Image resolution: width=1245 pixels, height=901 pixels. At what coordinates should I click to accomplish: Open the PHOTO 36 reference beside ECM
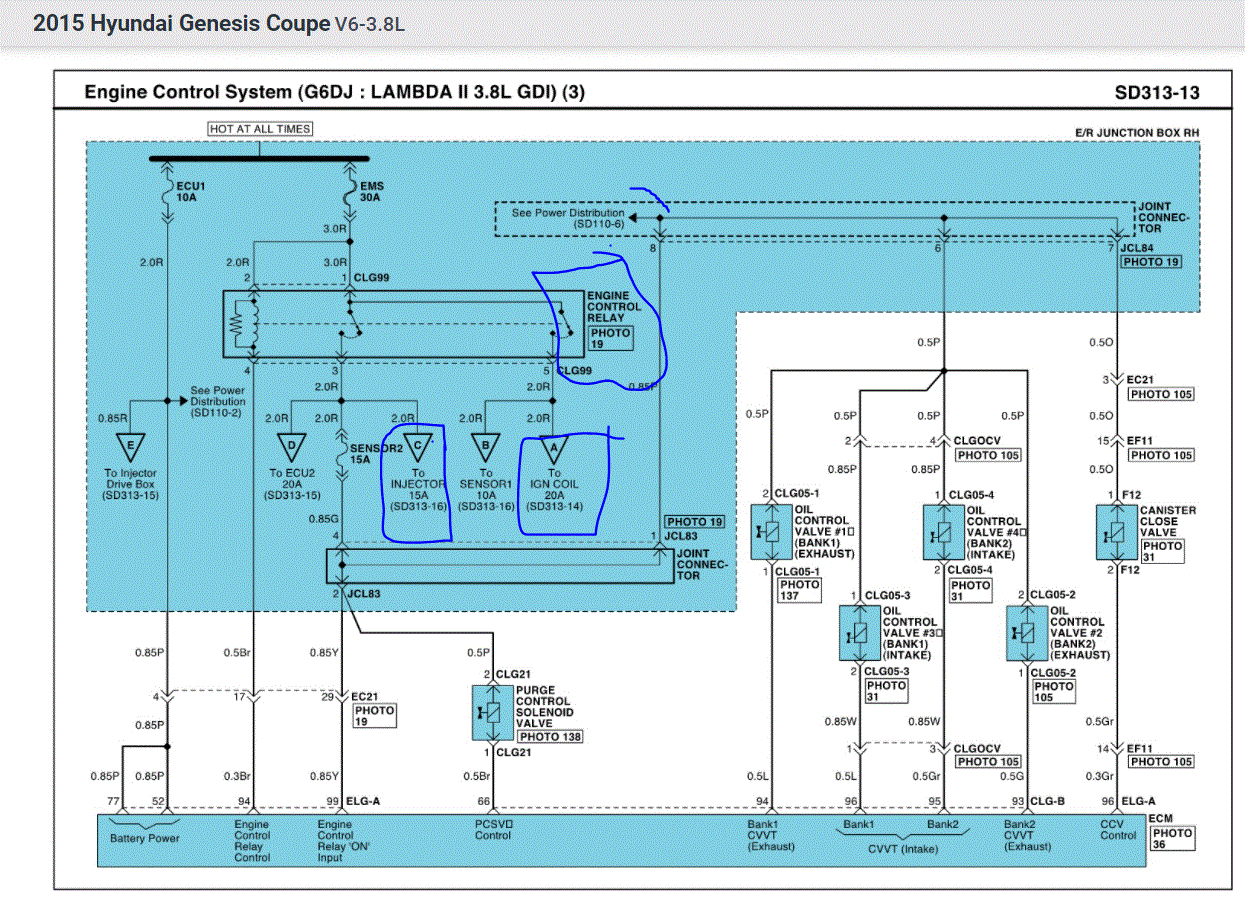(x=1172, y=838)
